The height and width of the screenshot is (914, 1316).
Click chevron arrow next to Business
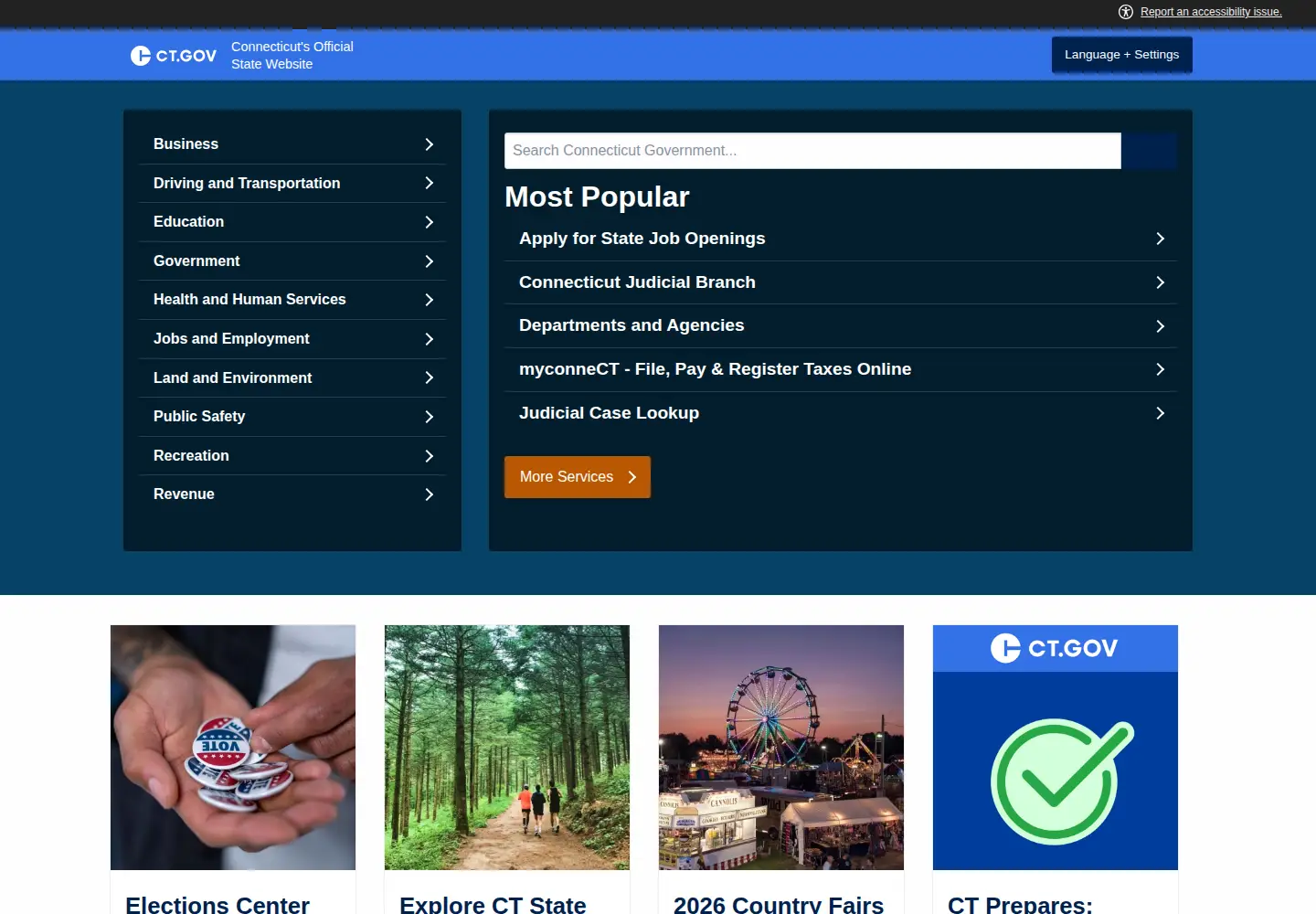pos(429,144)
